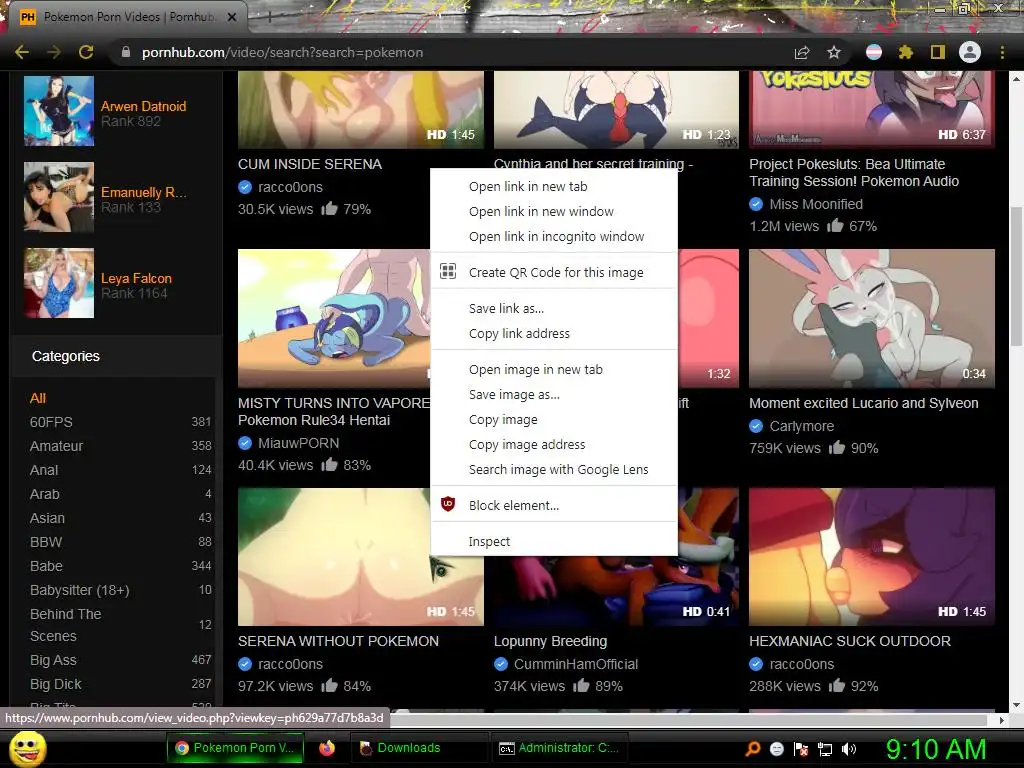Click the thumbs-up icon next to 90%
This screenshot has width=1024, height=768.
837,447
